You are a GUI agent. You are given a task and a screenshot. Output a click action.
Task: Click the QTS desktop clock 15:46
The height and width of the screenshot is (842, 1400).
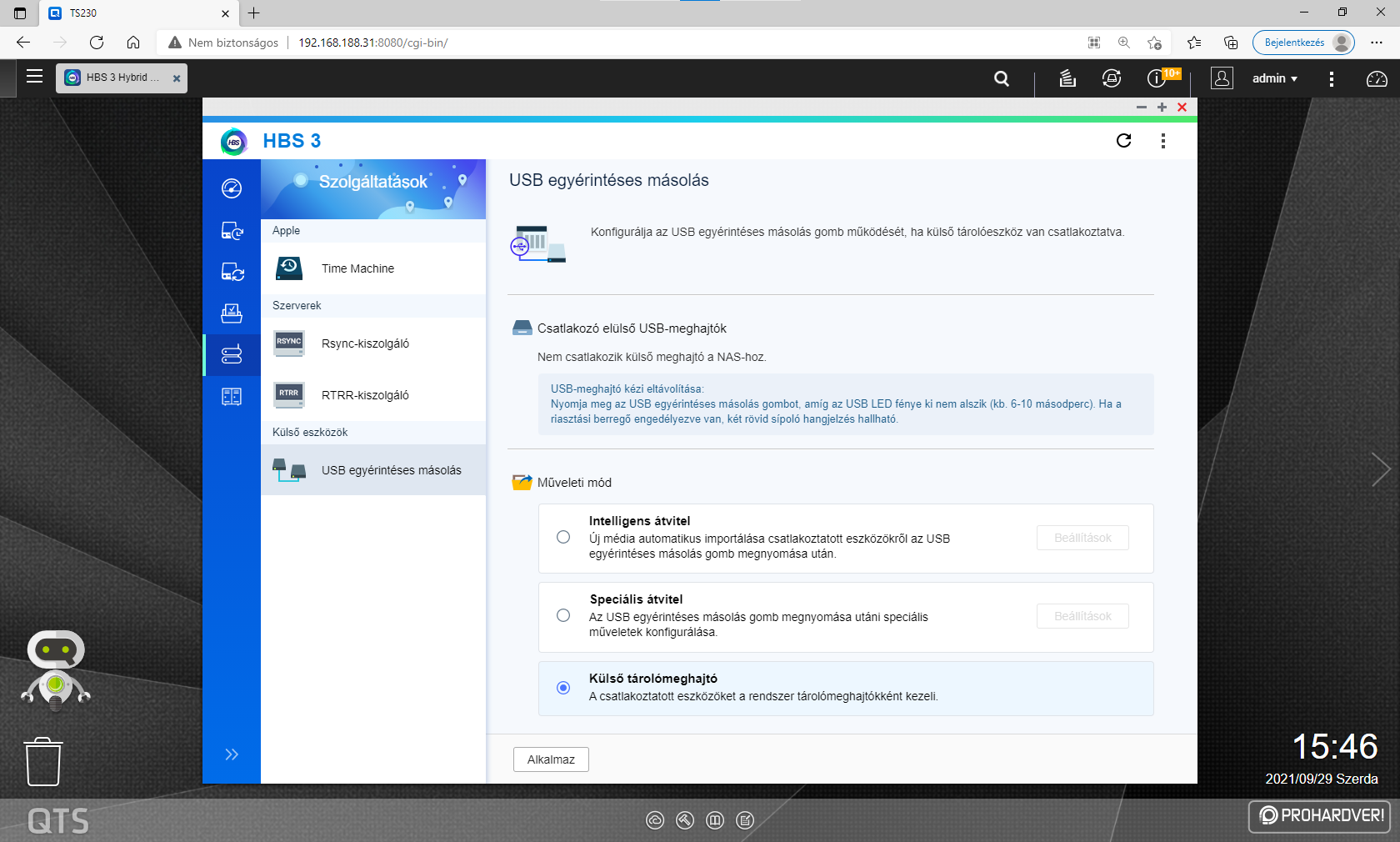click(1335, 746)
